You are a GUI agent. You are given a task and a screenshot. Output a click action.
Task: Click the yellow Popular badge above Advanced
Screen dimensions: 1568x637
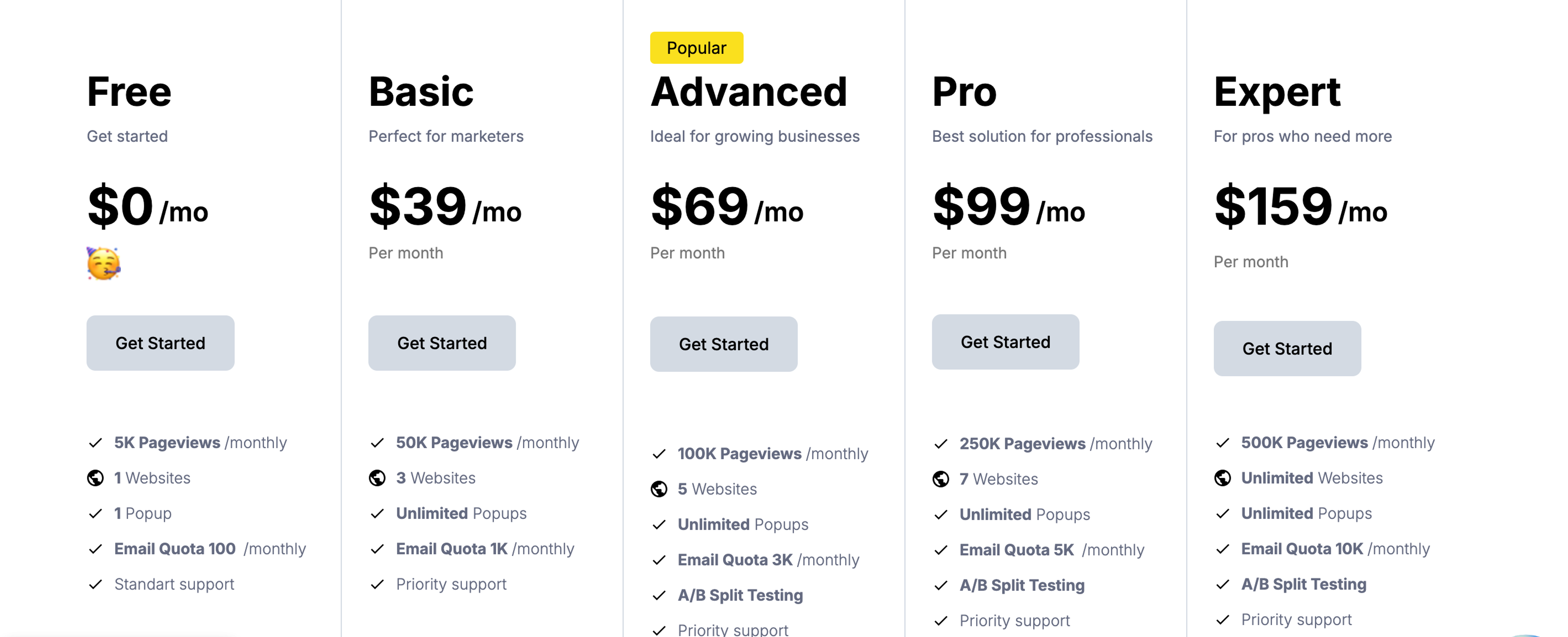tap(696, 47)
